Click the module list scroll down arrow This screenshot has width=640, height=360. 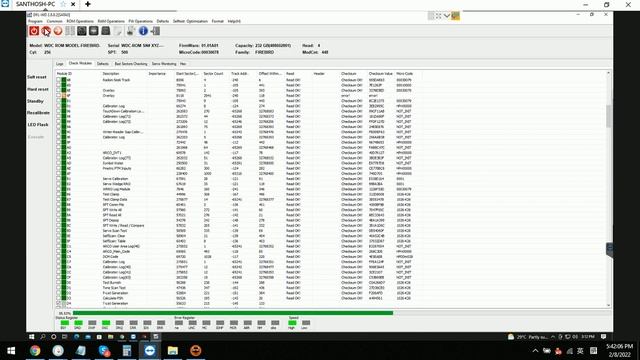pyautogui.click(x=609, y=305)
